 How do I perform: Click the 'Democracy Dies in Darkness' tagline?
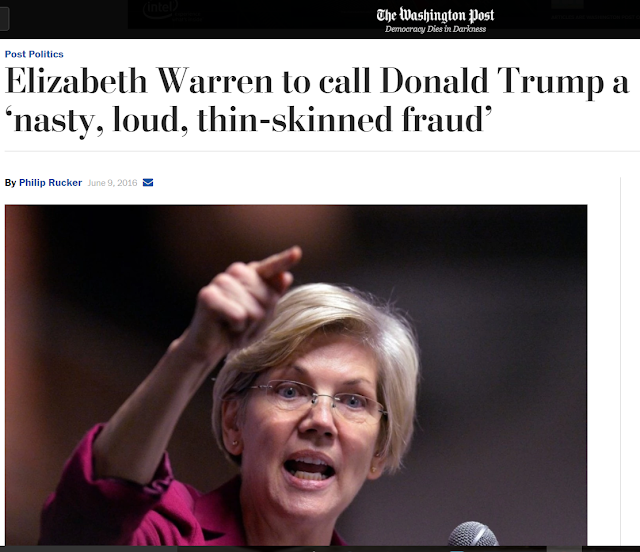click(x=436, y=29)
